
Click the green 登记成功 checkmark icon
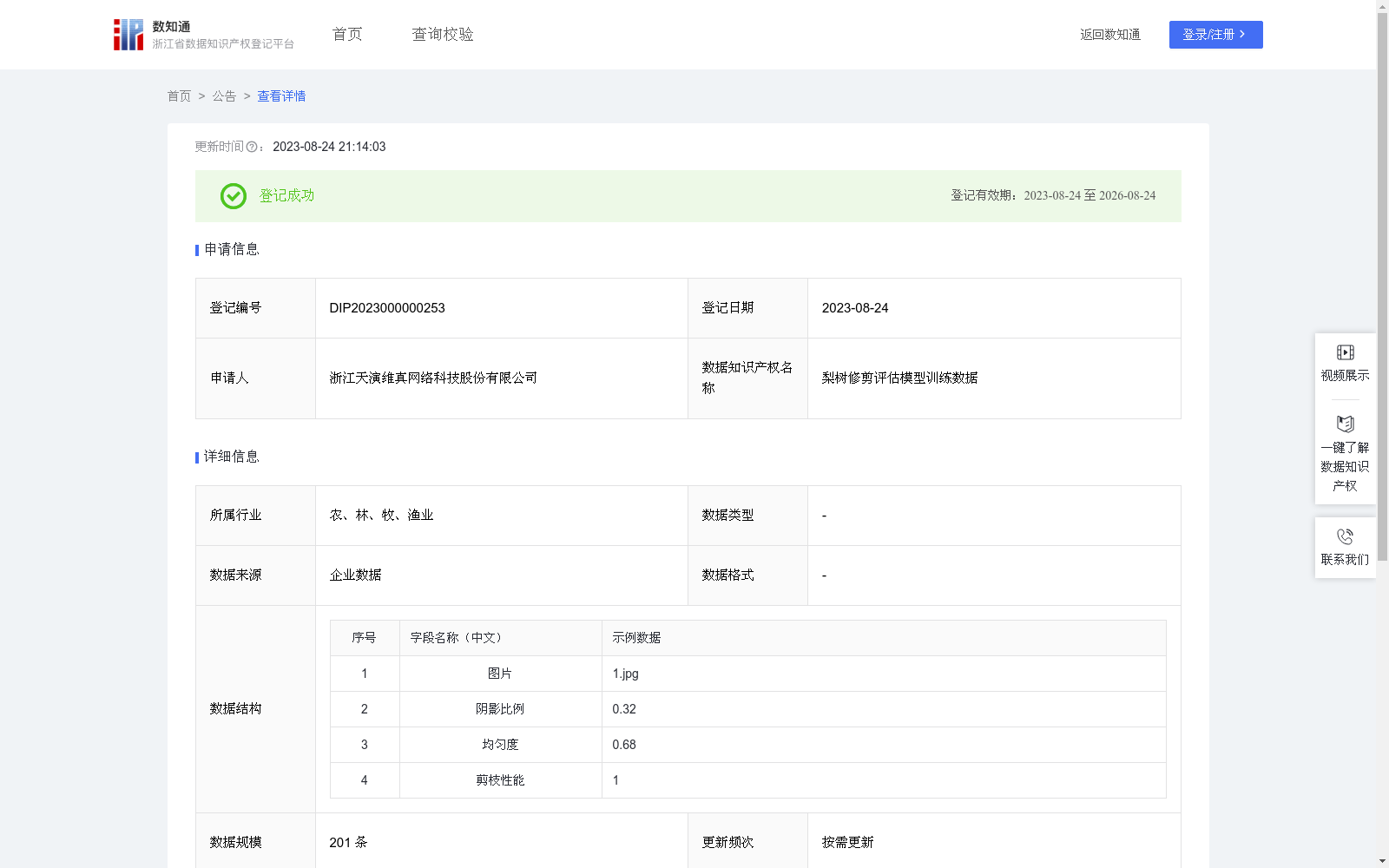click(x=233, y=196)
